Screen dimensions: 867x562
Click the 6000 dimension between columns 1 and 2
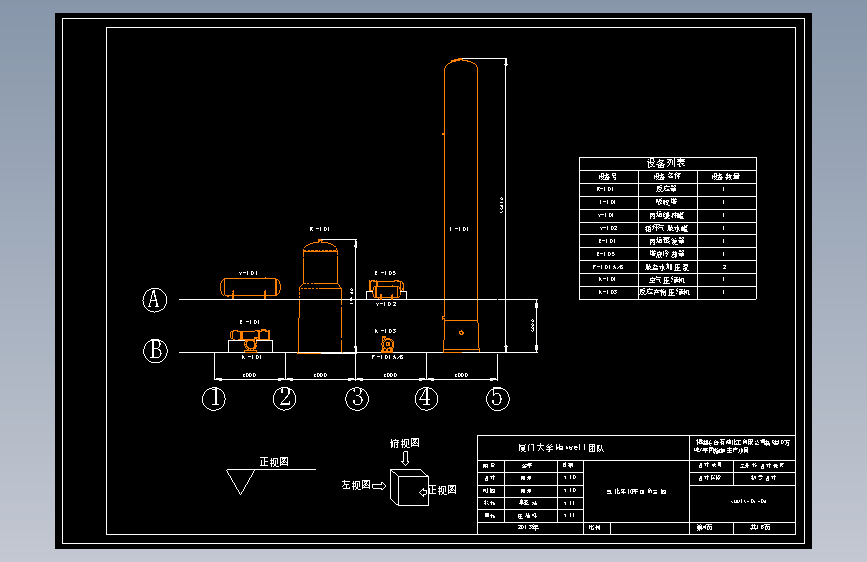tap(250, 375)
